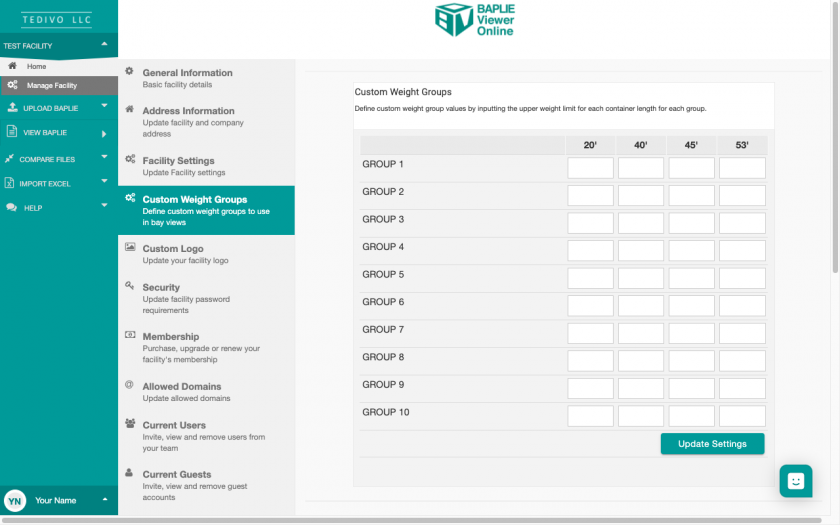Open the Your Name user menu arrow
The image size is (840, 525).
click(105, 499)
